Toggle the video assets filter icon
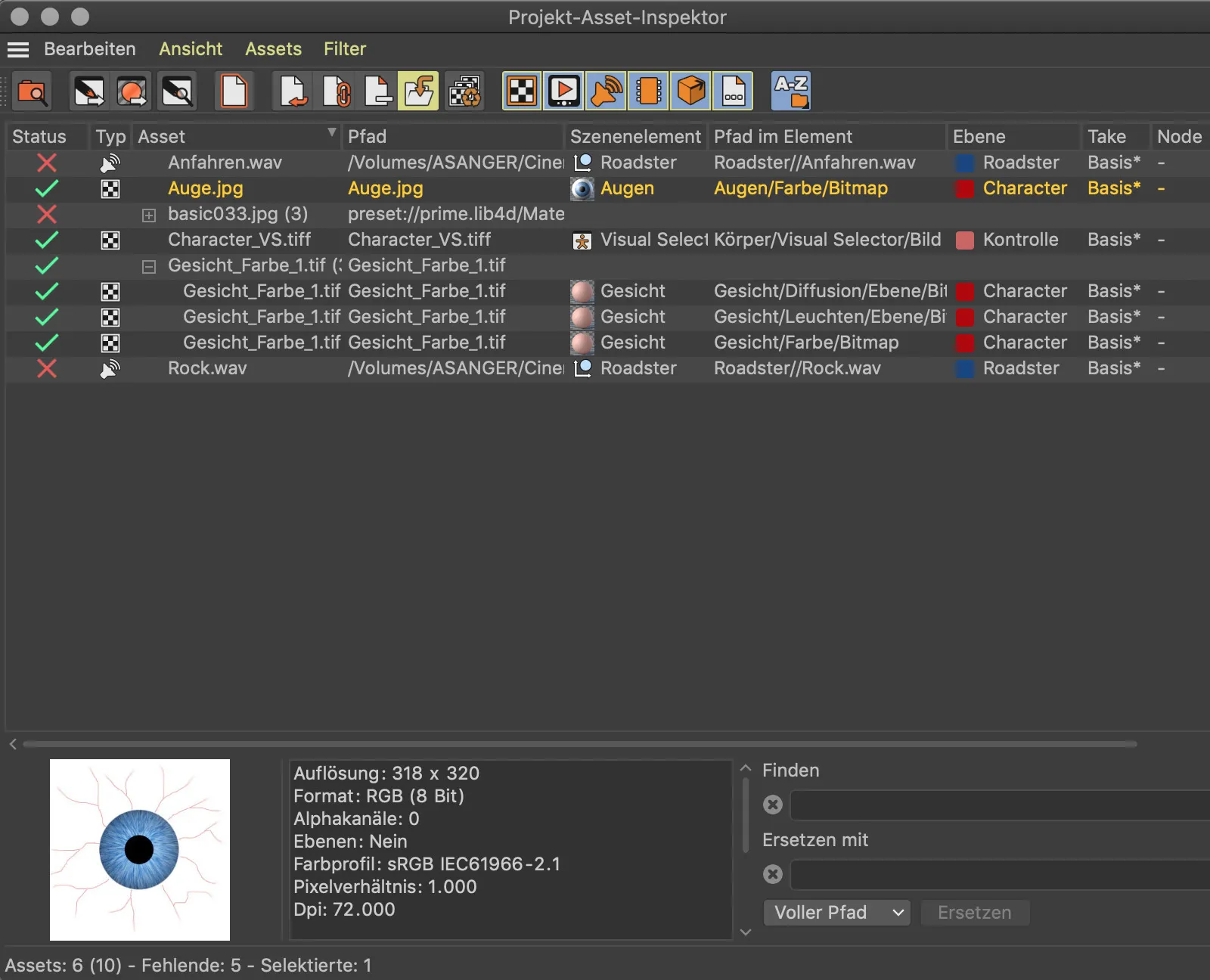Viewport: 1210px width, 980px height. (x=563, y=91)
